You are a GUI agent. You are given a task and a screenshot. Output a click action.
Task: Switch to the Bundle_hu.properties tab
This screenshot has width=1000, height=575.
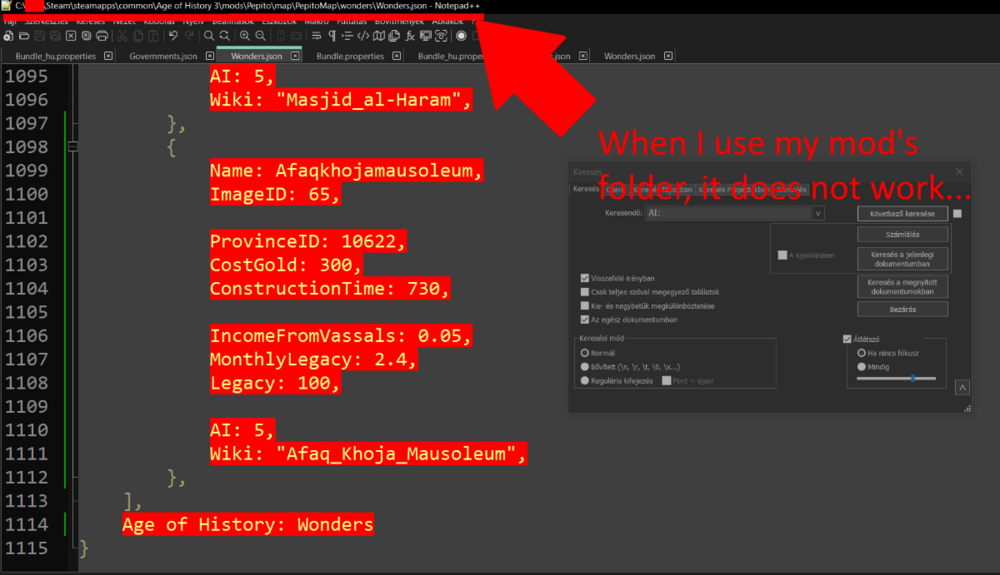point(55,56)
